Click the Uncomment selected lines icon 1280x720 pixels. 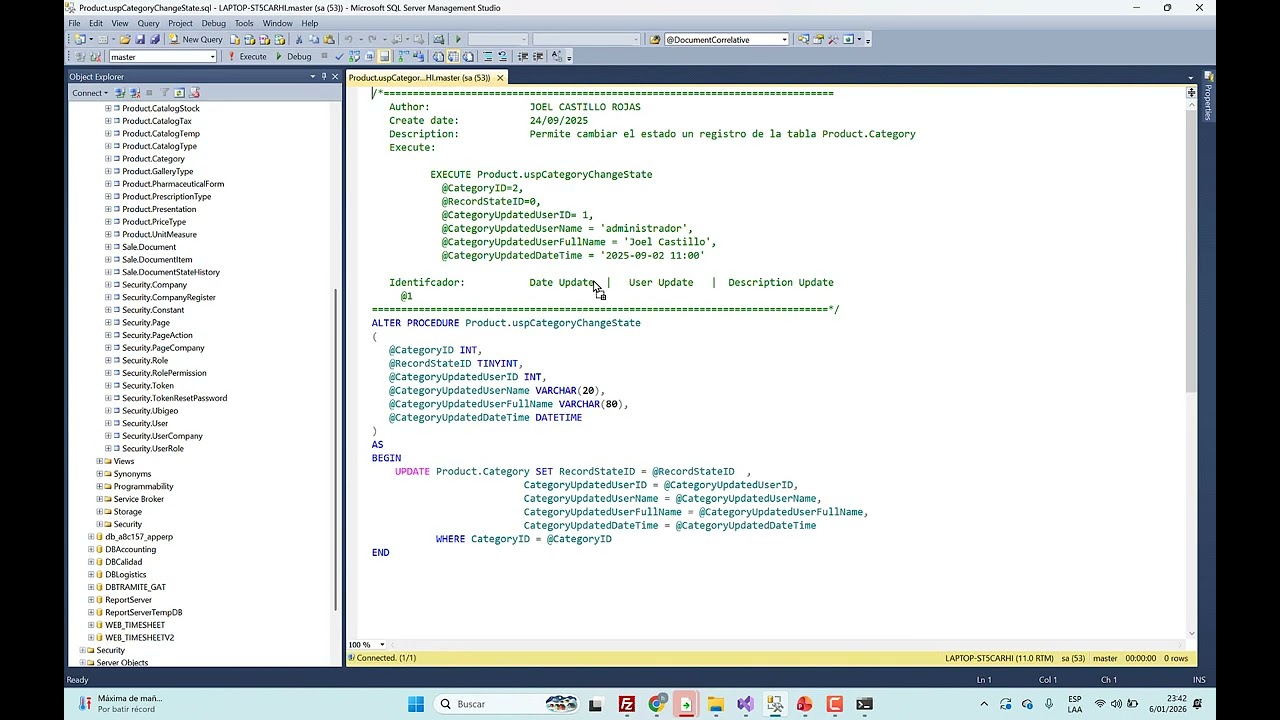tap(503, 57)
